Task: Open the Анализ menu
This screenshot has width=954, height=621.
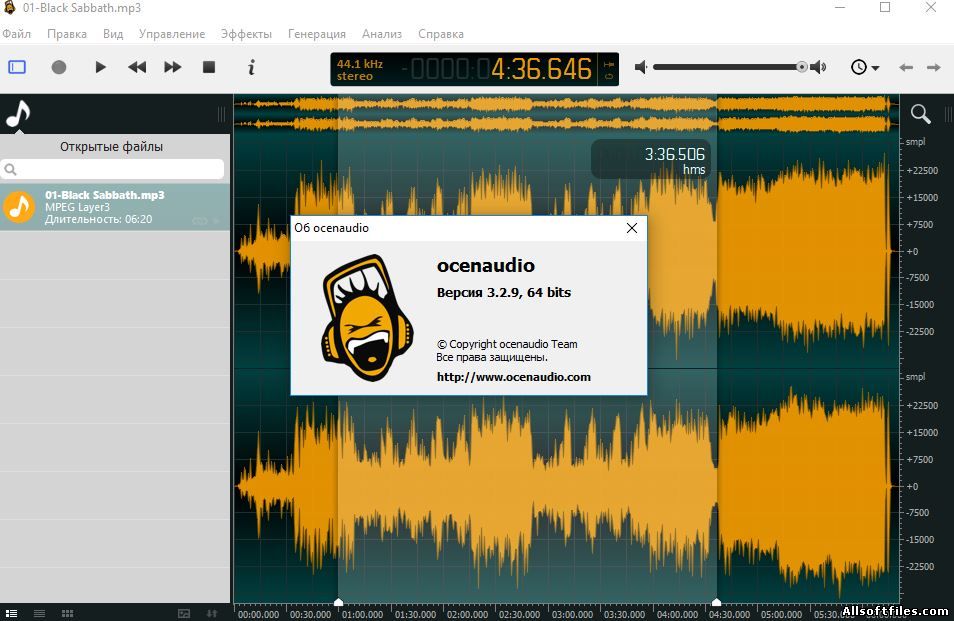Action: pos(381,34)
